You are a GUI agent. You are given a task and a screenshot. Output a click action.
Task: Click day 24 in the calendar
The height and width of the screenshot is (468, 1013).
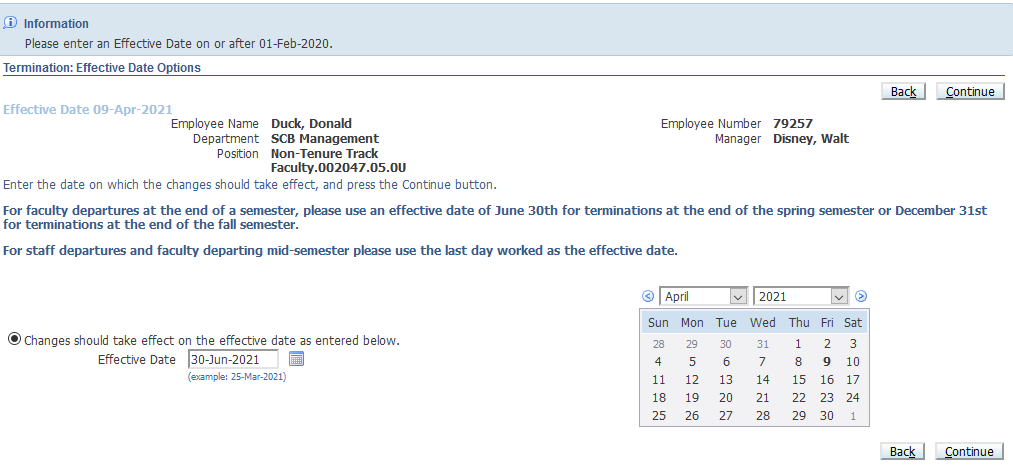click(x=853, y=398)
